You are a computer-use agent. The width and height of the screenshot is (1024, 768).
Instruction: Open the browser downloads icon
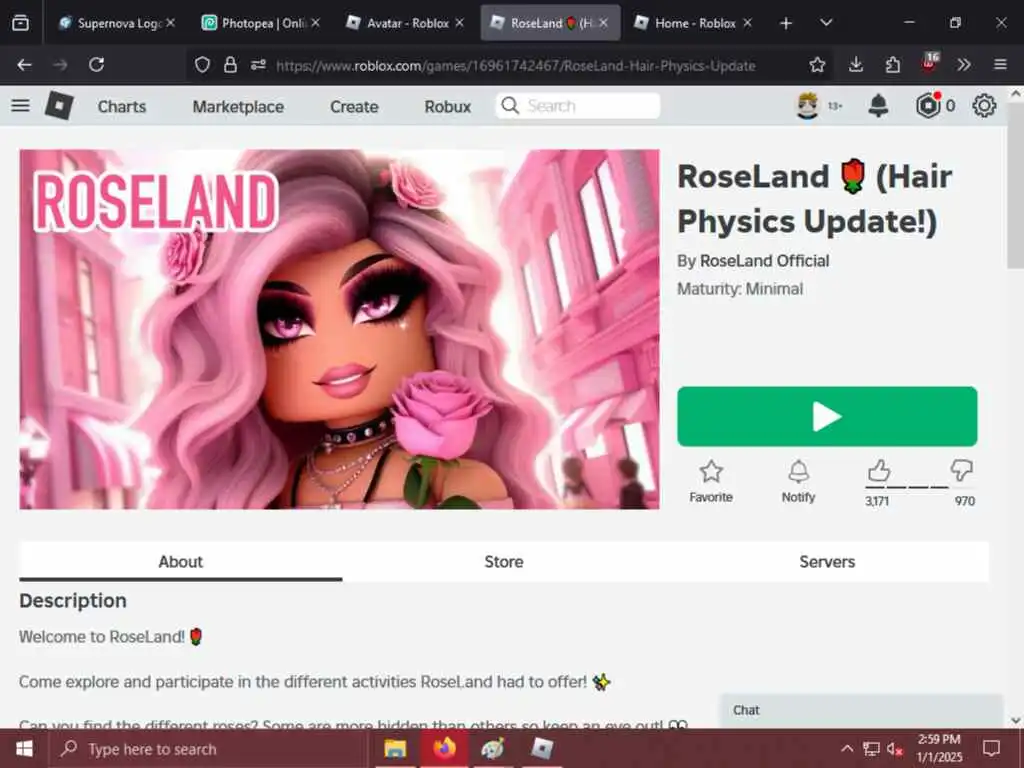point(856,65)
